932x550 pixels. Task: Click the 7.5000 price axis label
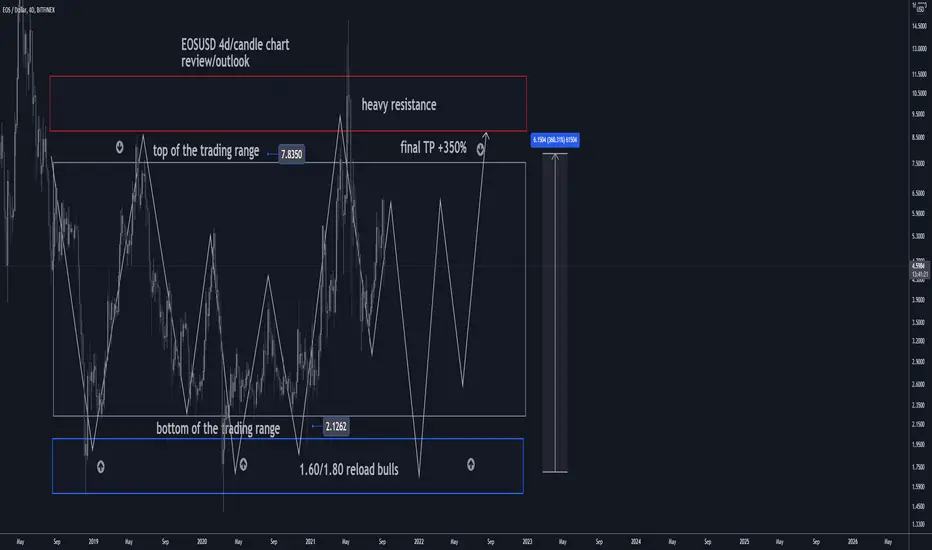[919, 164]
